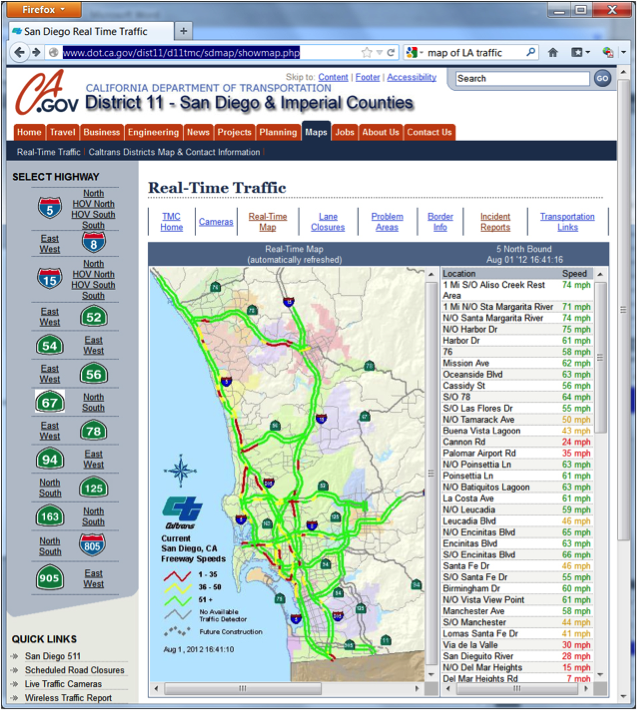Click the browser address bar URL
The height and width of the screenshot is (710, 637).
[181, 53]
